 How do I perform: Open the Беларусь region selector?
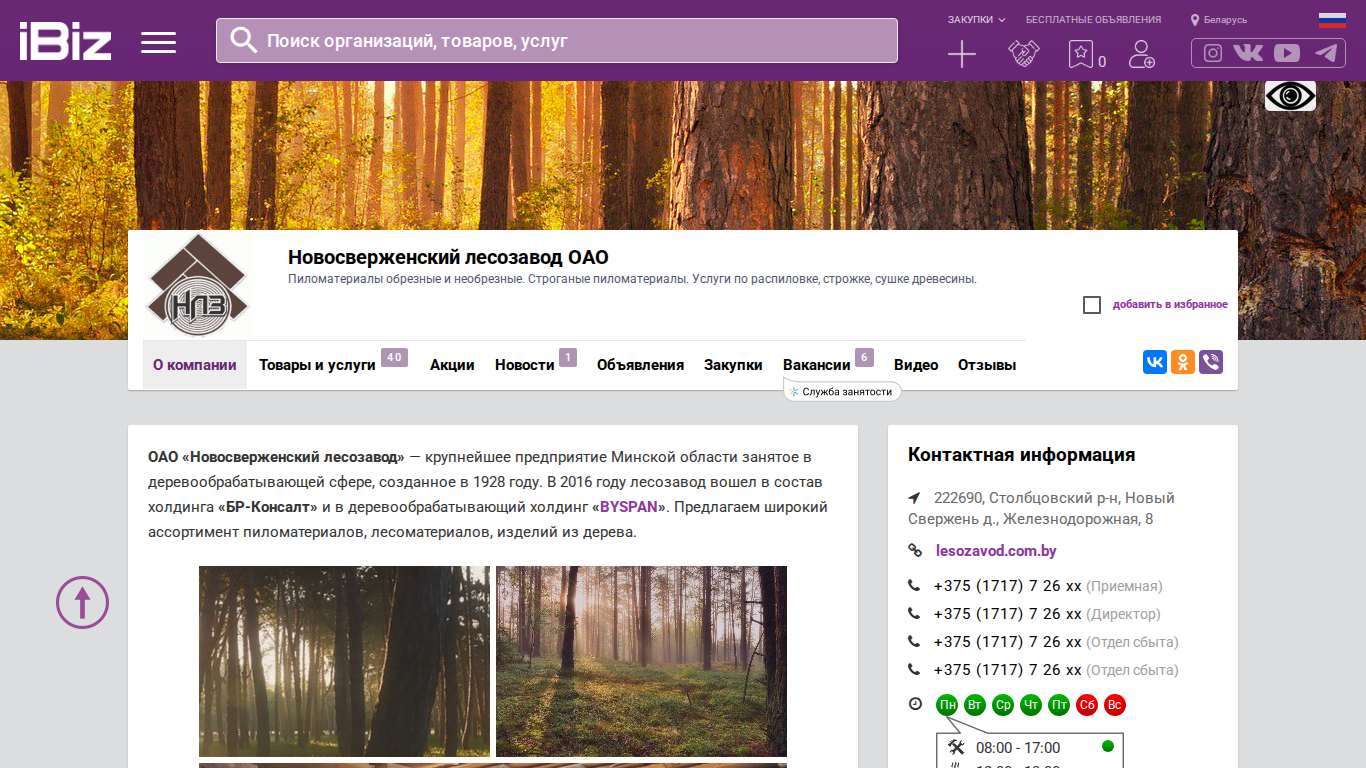point(1219,20)
